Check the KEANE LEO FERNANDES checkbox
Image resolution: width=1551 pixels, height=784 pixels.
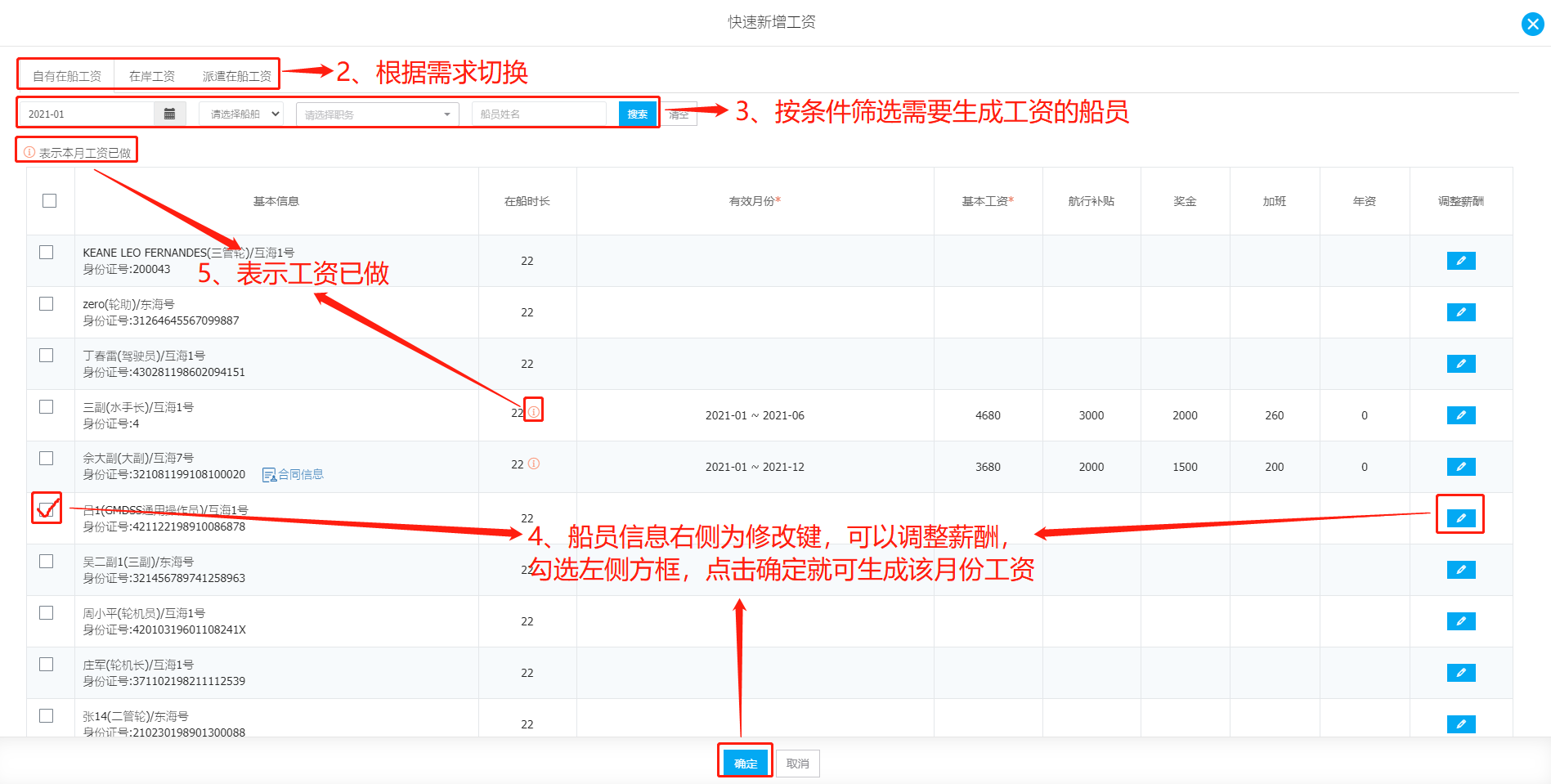47,253
